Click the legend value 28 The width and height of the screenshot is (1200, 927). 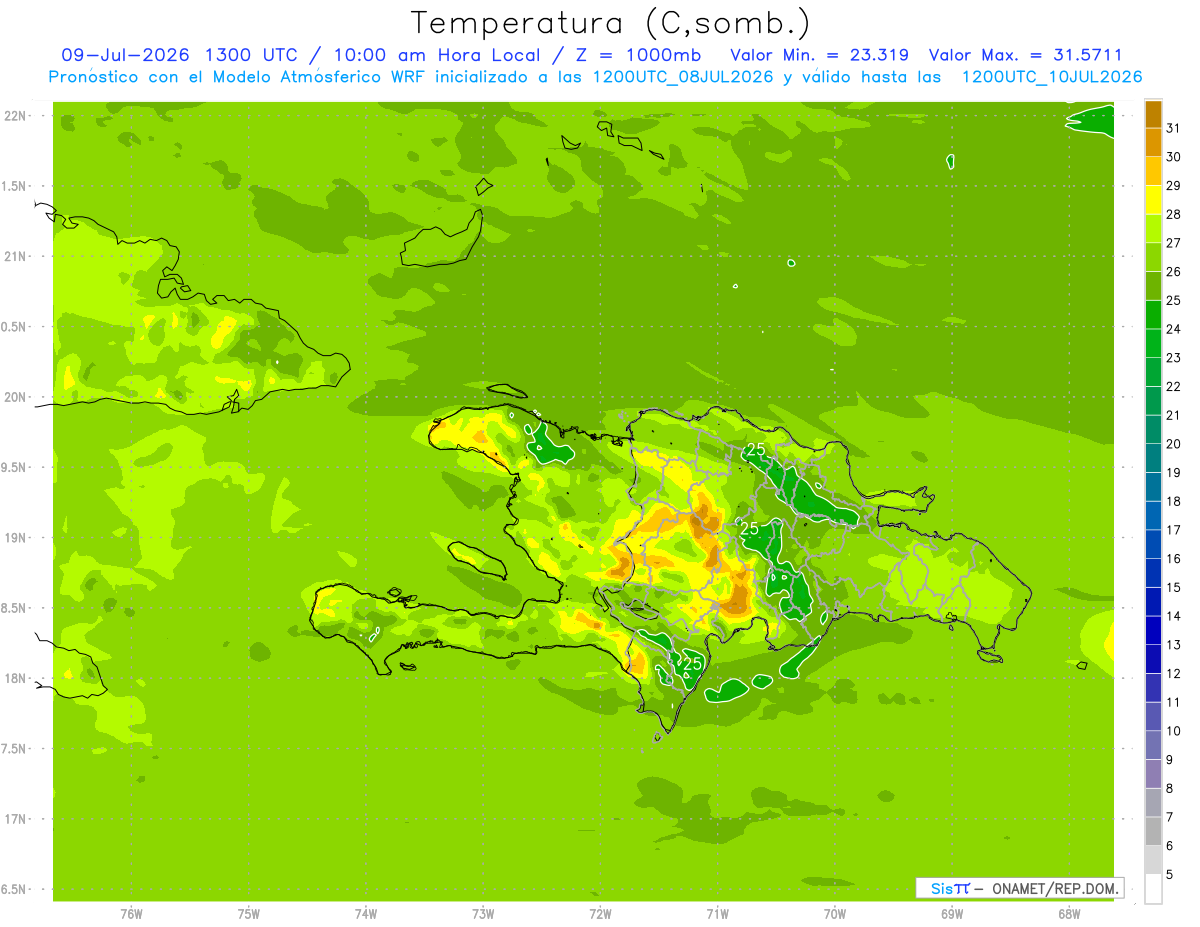(1174, 214)
